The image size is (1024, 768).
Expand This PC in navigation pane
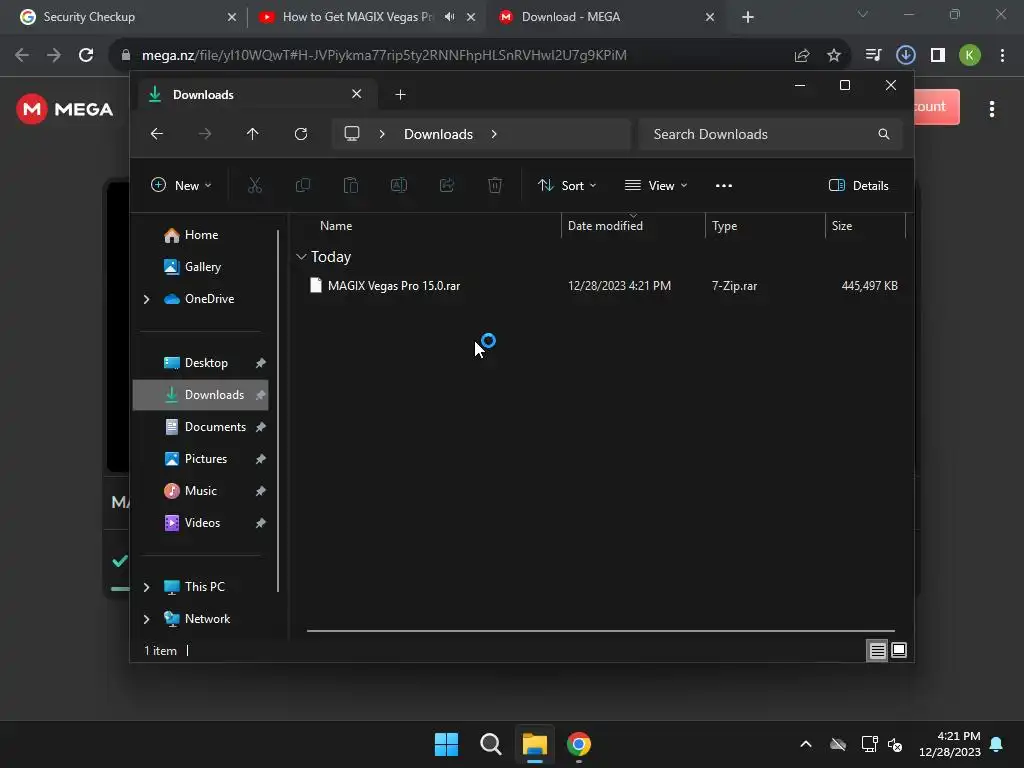146,587
